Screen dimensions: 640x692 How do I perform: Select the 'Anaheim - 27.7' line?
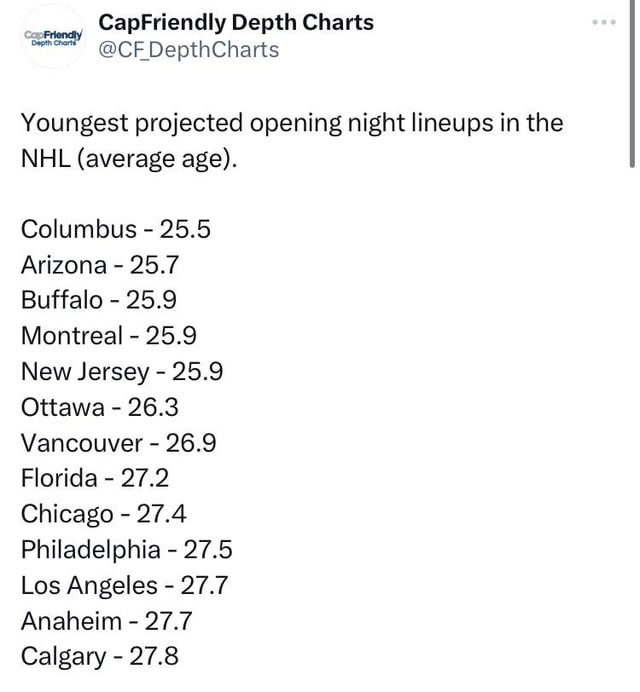coord(107,621)
